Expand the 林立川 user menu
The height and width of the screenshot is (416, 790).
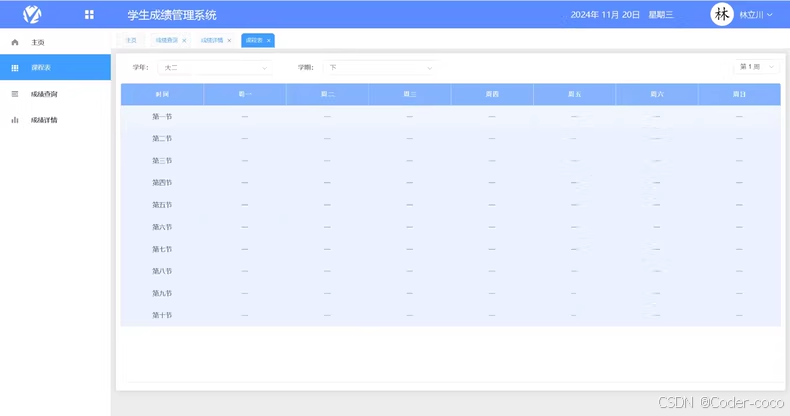[x=756, y=15]
